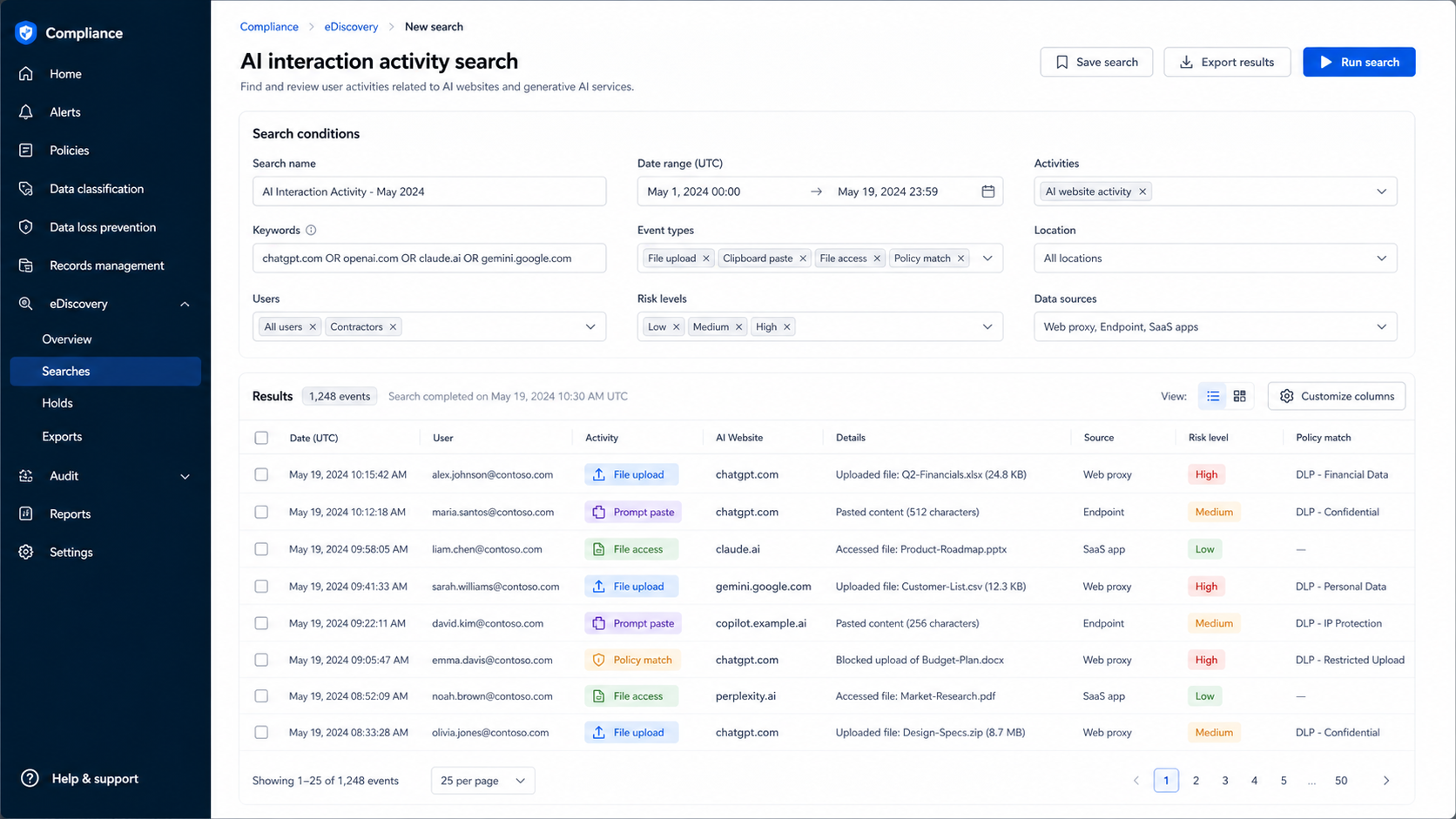Check the emma.davis@contoso.com row checkbox
1456x819 pixels.
(x=261, y=660)
